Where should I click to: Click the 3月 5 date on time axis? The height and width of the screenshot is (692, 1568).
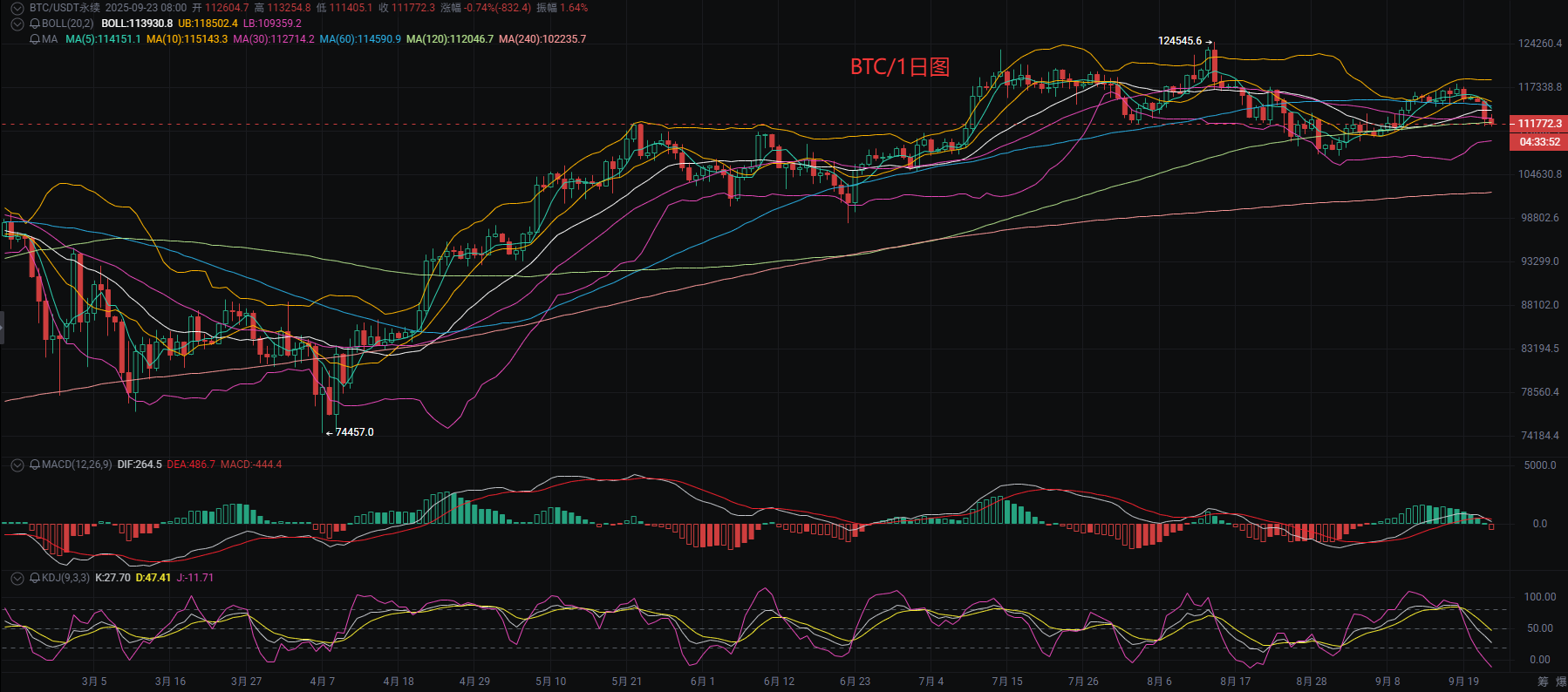[94, 682]
